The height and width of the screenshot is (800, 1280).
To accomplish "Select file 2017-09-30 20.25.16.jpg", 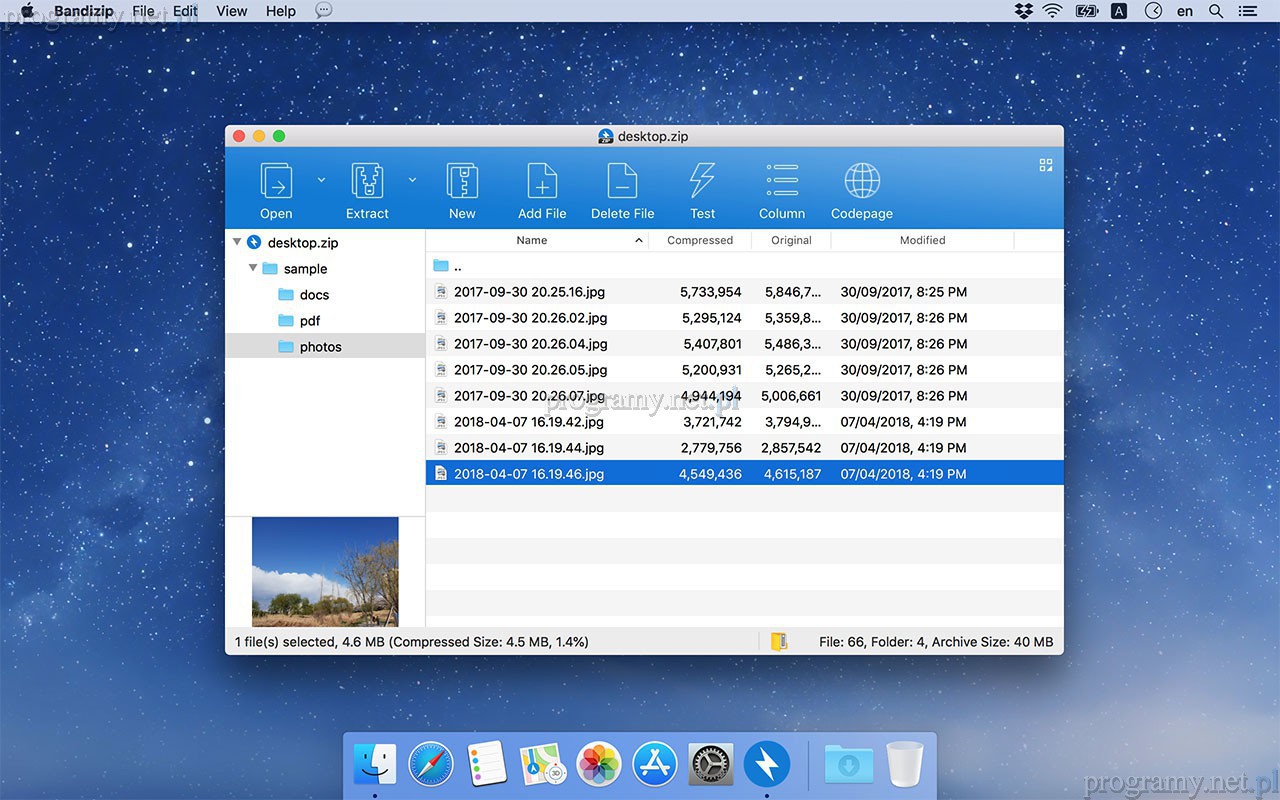I will [x=529, y=292].
